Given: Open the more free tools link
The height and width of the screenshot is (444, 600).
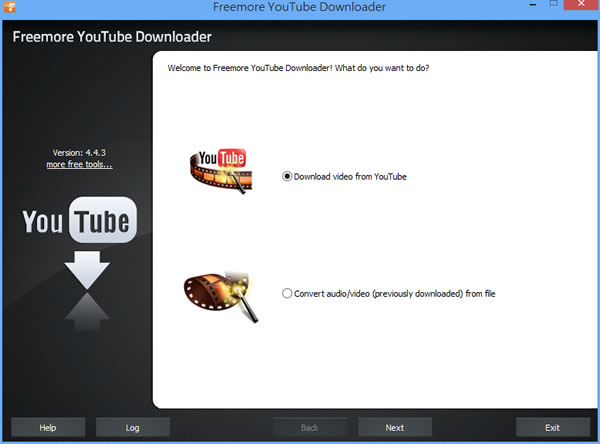Looking at the screenshot, I should coord(79,164).
